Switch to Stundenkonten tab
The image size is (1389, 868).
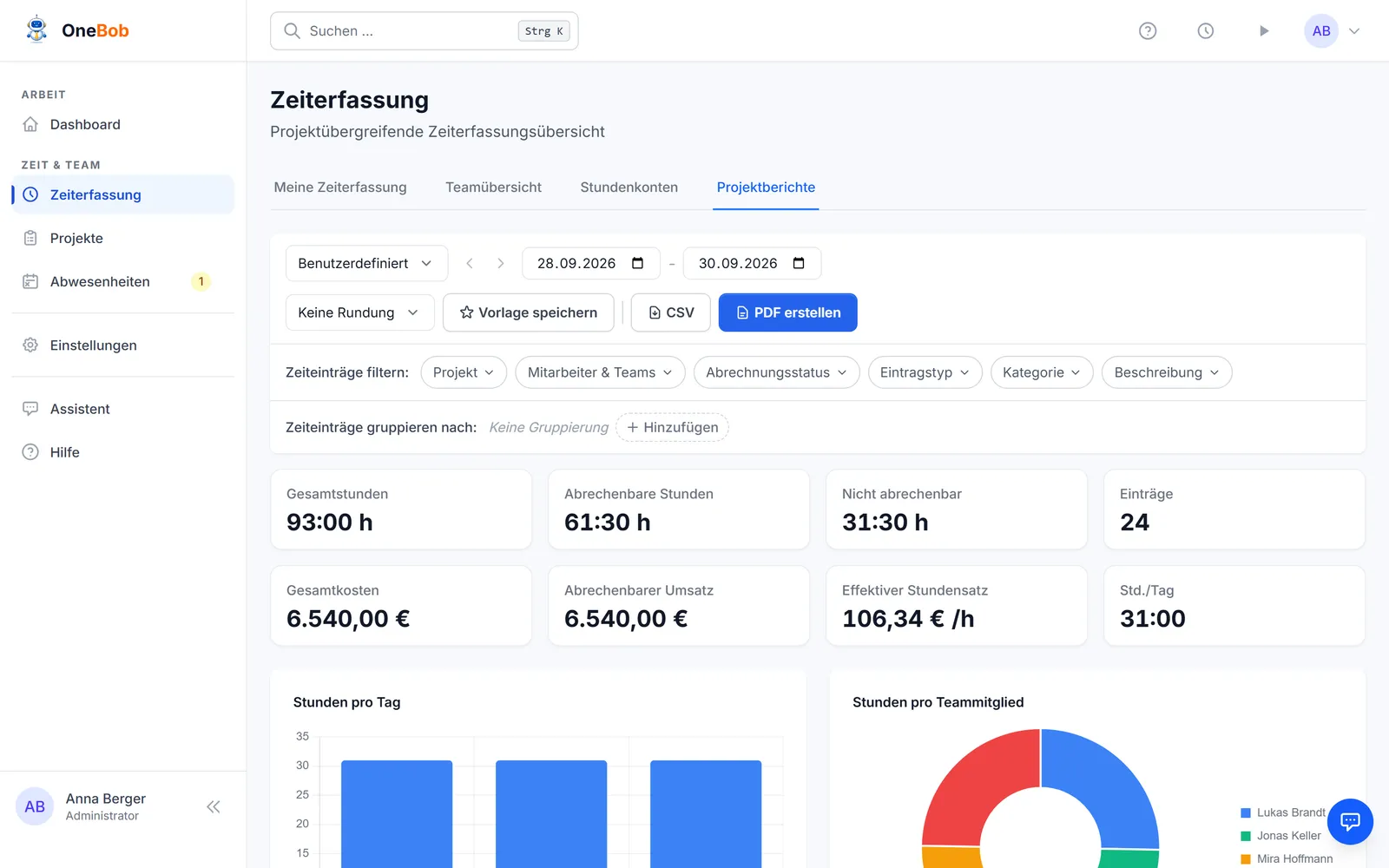coord(629,187)
